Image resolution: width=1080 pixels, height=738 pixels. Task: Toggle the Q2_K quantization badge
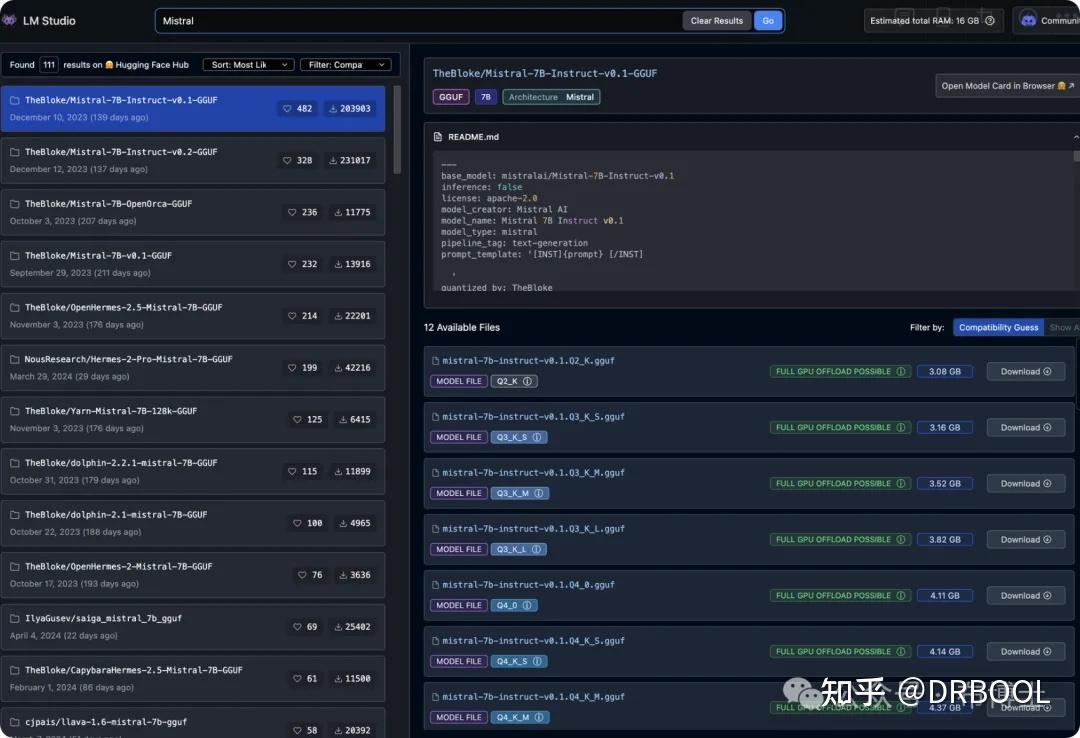[514, 381]
